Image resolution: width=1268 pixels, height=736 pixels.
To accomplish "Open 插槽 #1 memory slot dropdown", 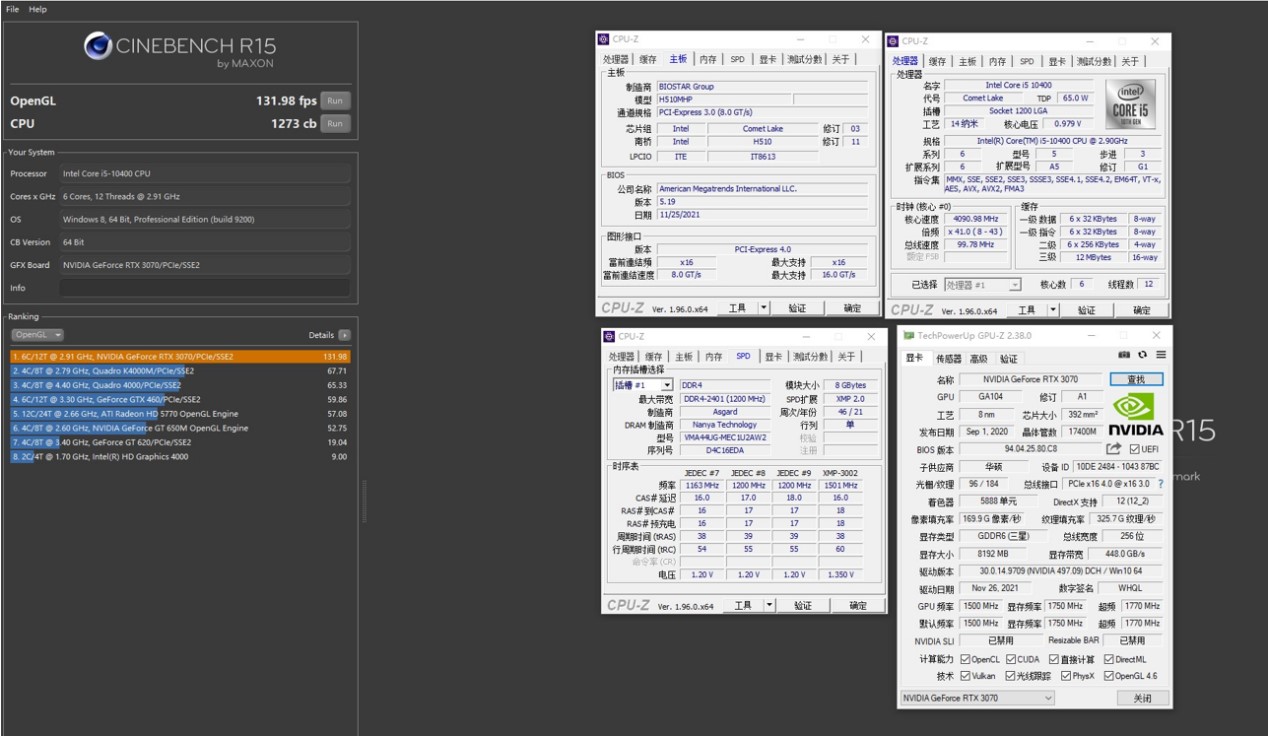I will point(642,385).
